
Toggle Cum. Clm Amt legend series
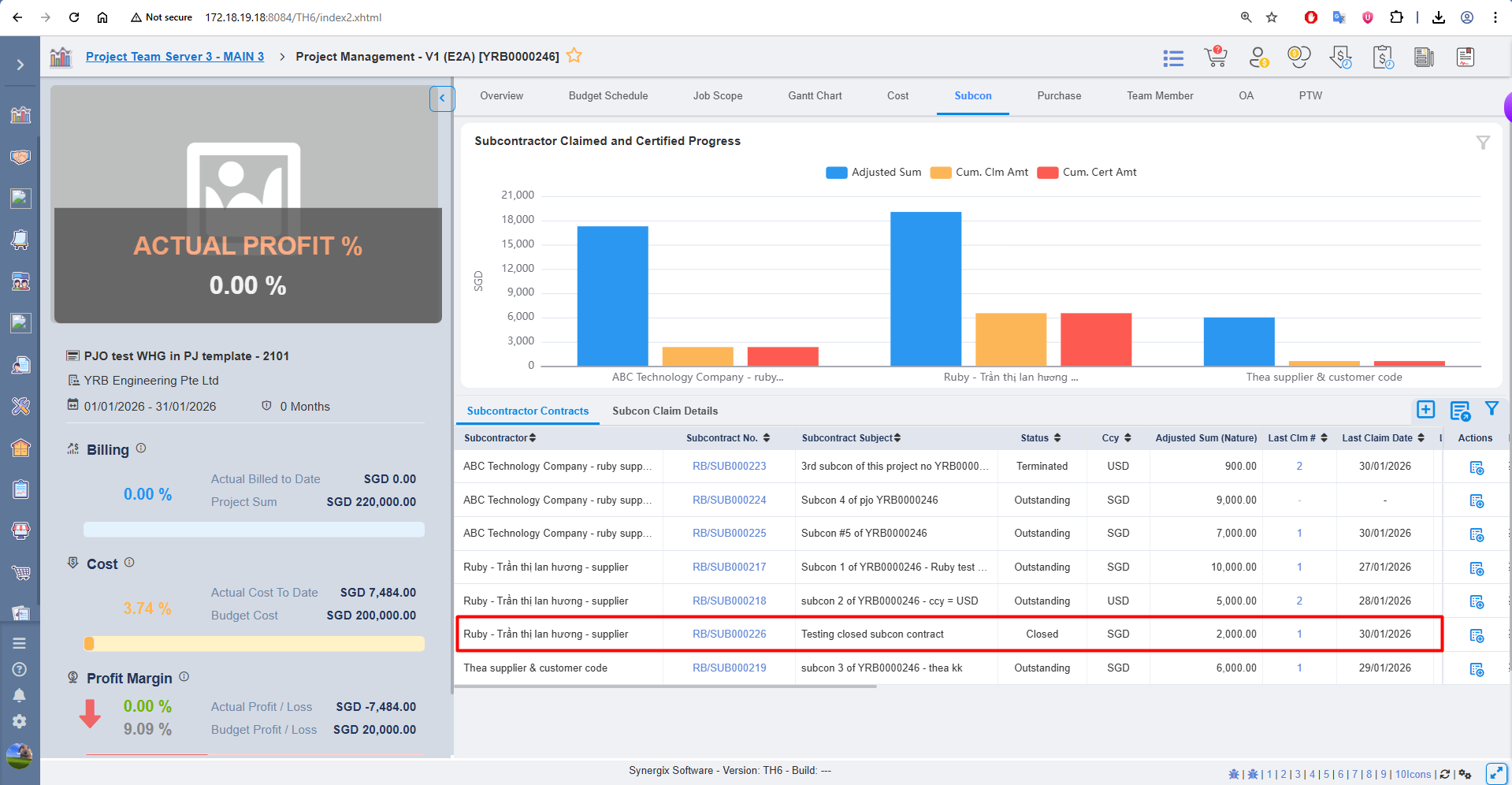pos(979,173)
